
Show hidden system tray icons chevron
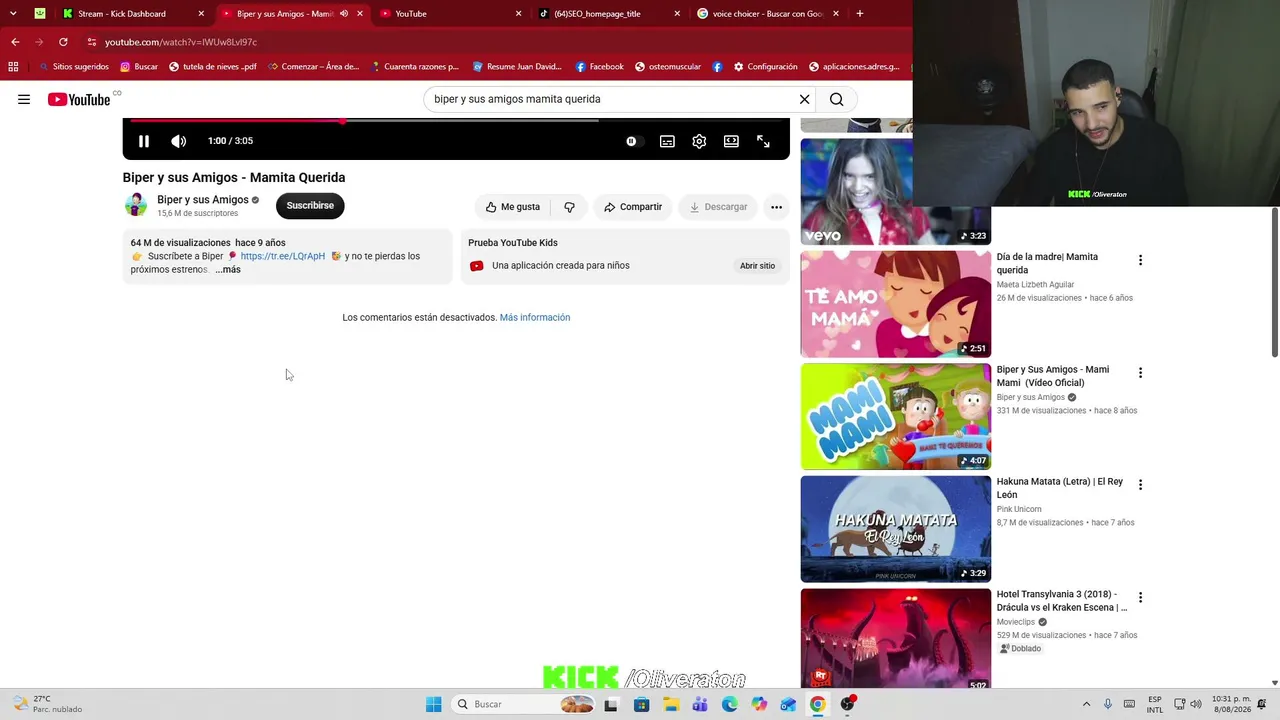[x=1087, y=704]
